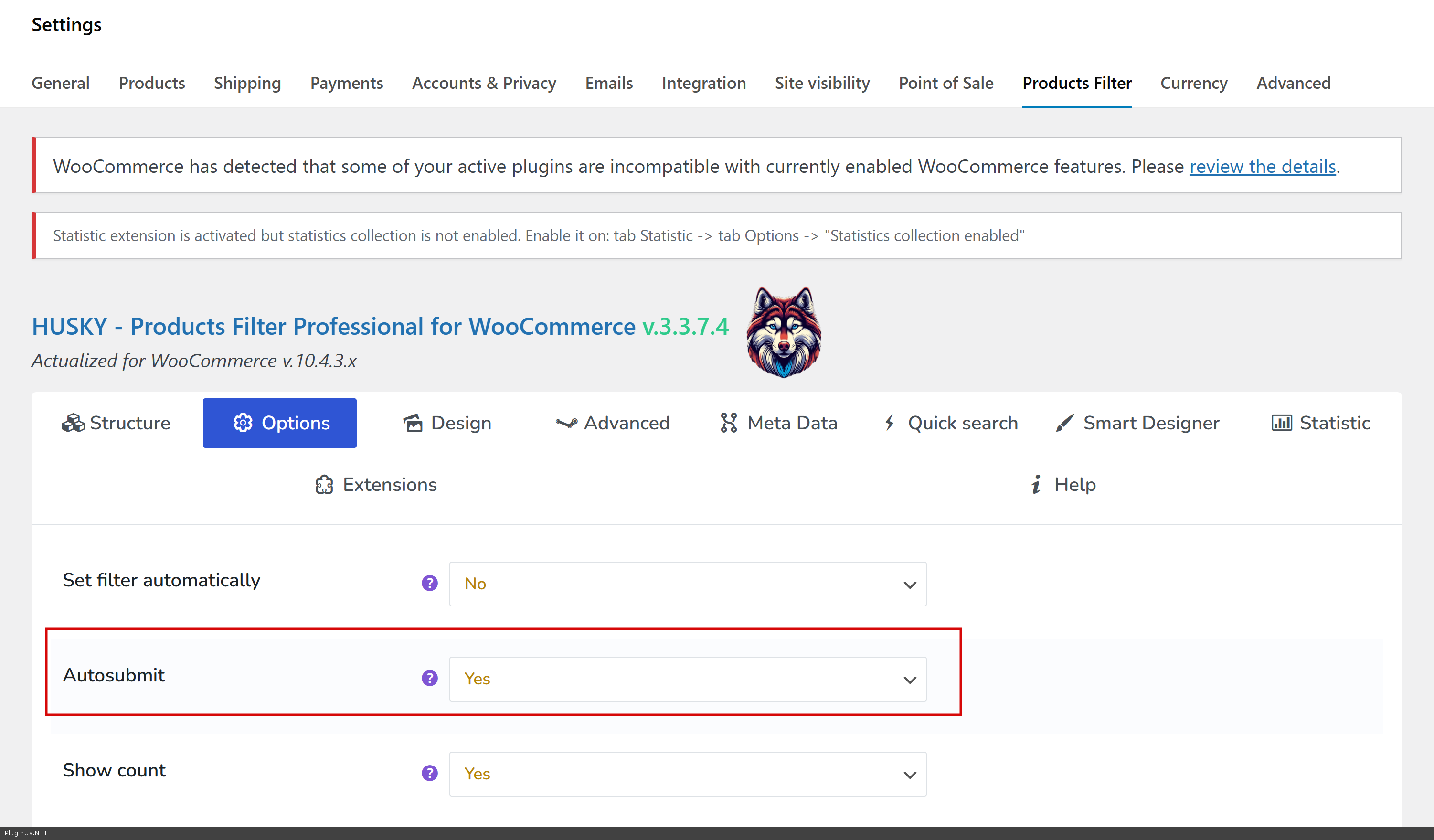Click the Smart Designer brush icon
Viewport: 1434px width, 840px height.
(x=1065, y=423)
